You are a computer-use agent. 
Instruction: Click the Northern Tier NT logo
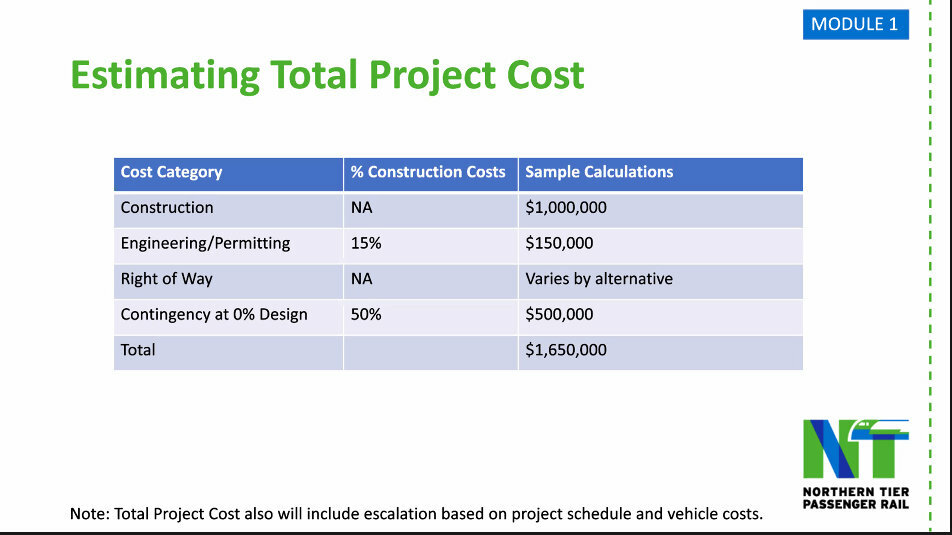(855, 448)
